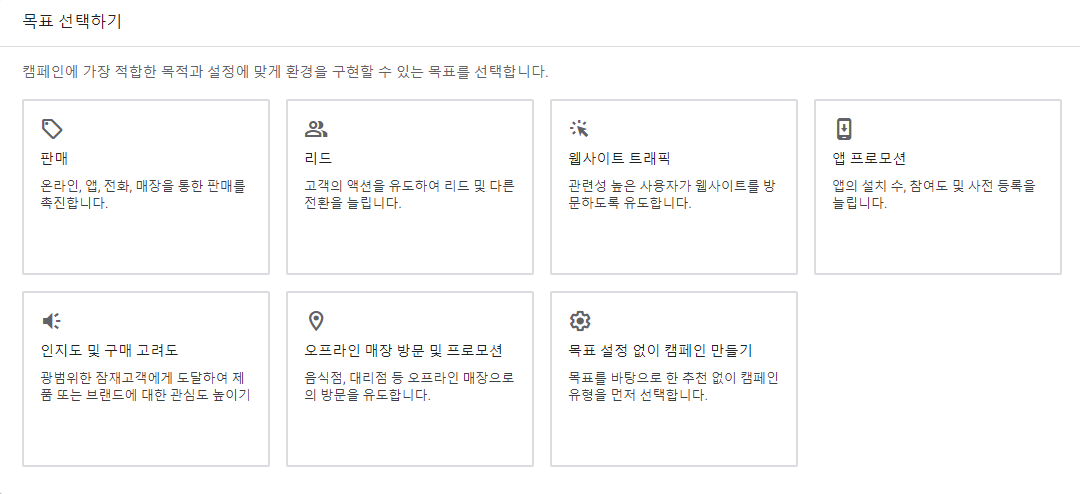The image size is (1080, 494).
Task: Click the price tag icon for 판매
Action: [52, 129]
